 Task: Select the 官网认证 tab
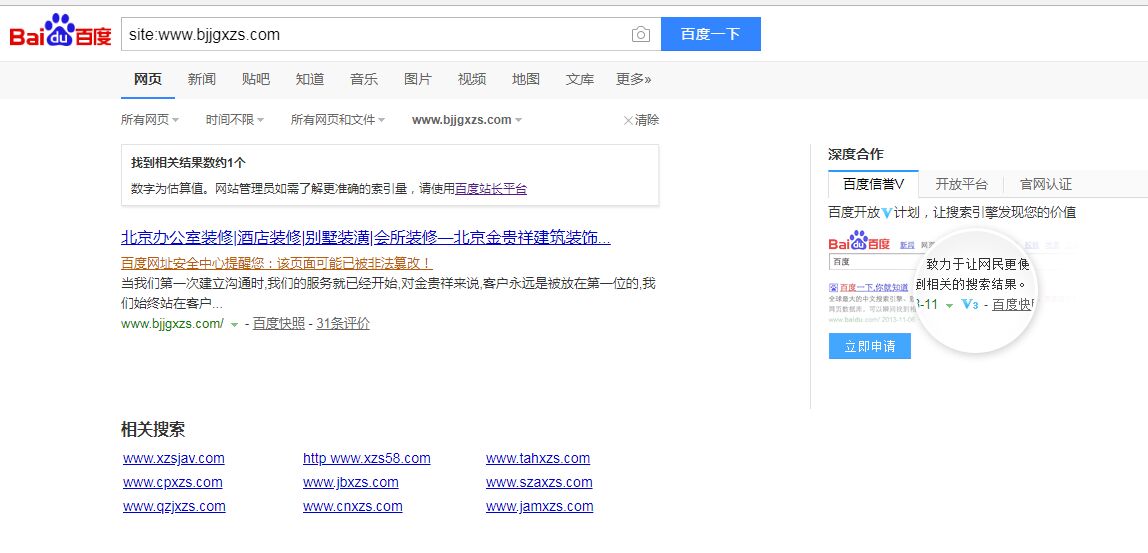click(x=1045, y=184)
